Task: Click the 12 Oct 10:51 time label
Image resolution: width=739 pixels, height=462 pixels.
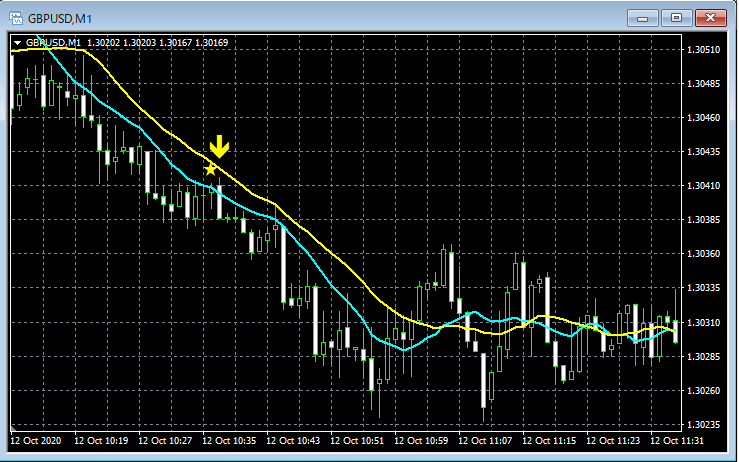Action: point(357,441)
